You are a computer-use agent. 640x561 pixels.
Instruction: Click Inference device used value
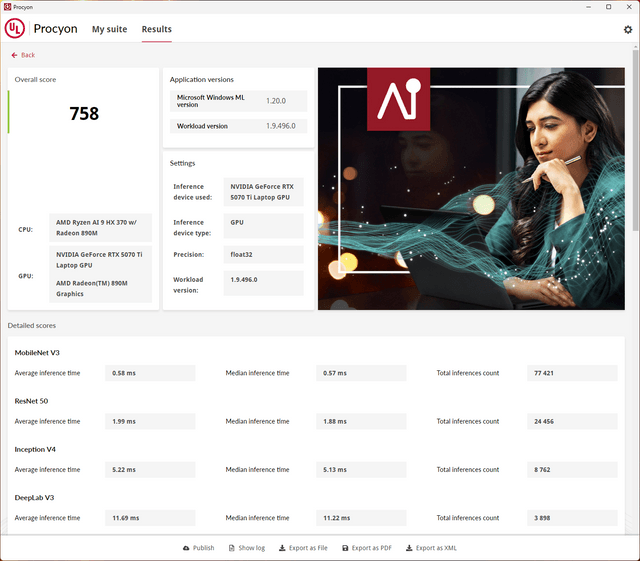pos(264,192)
